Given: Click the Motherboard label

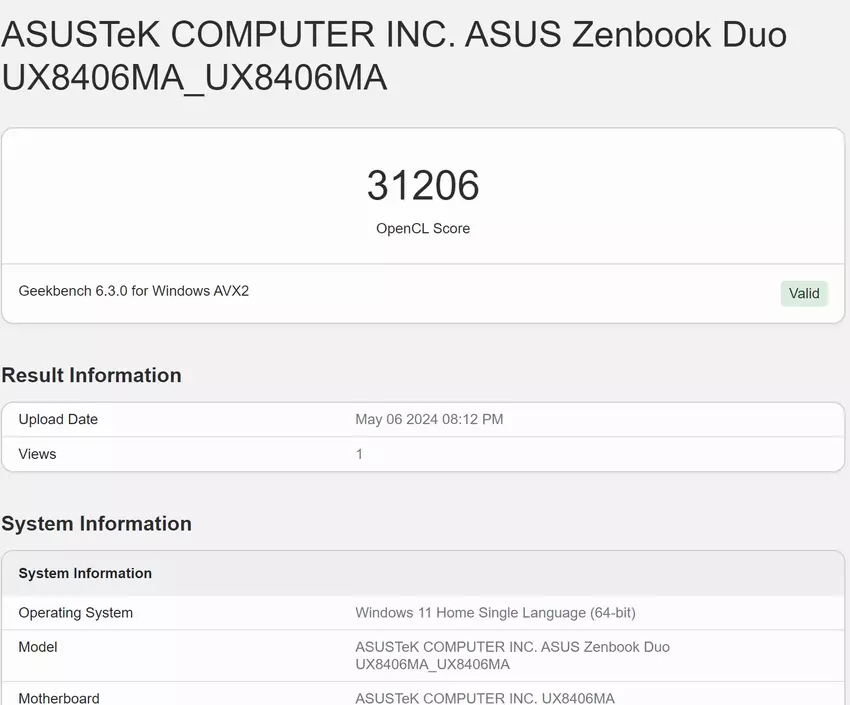Looking at the screenshot, I should coord(59,698).
